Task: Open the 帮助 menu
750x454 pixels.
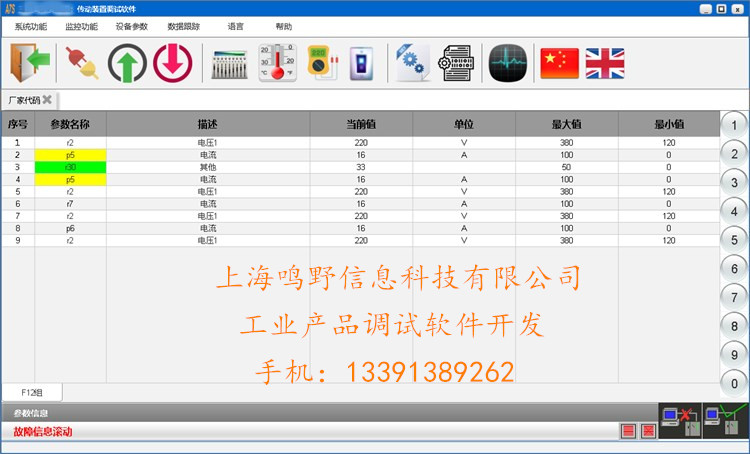Action: [284, 27]
